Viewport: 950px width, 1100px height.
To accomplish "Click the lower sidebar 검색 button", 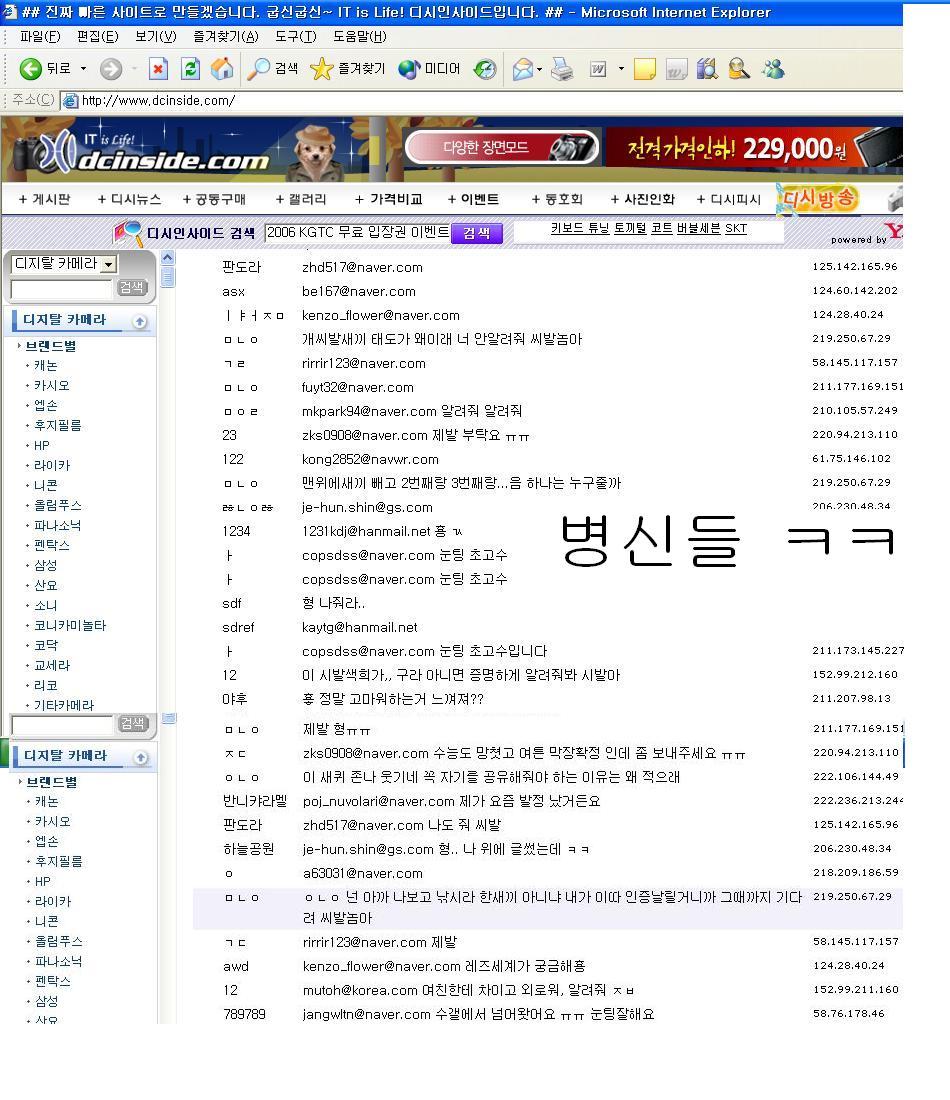I will pos(133,723).
